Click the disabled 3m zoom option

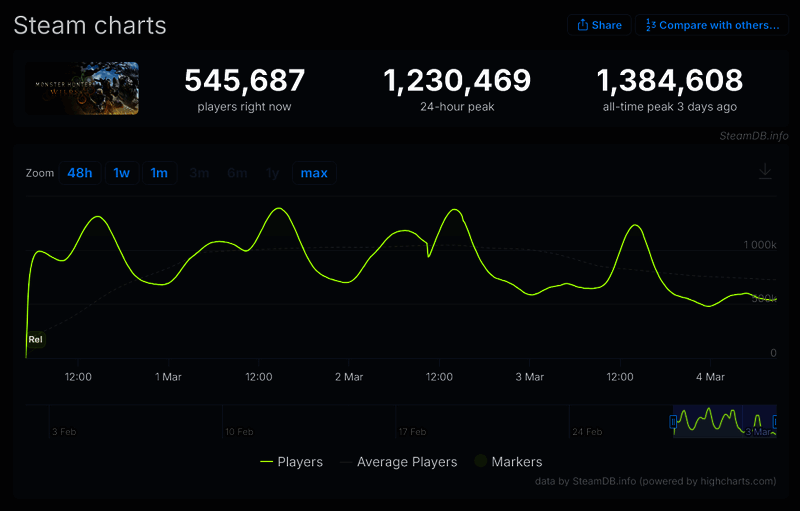pos(199,173)
